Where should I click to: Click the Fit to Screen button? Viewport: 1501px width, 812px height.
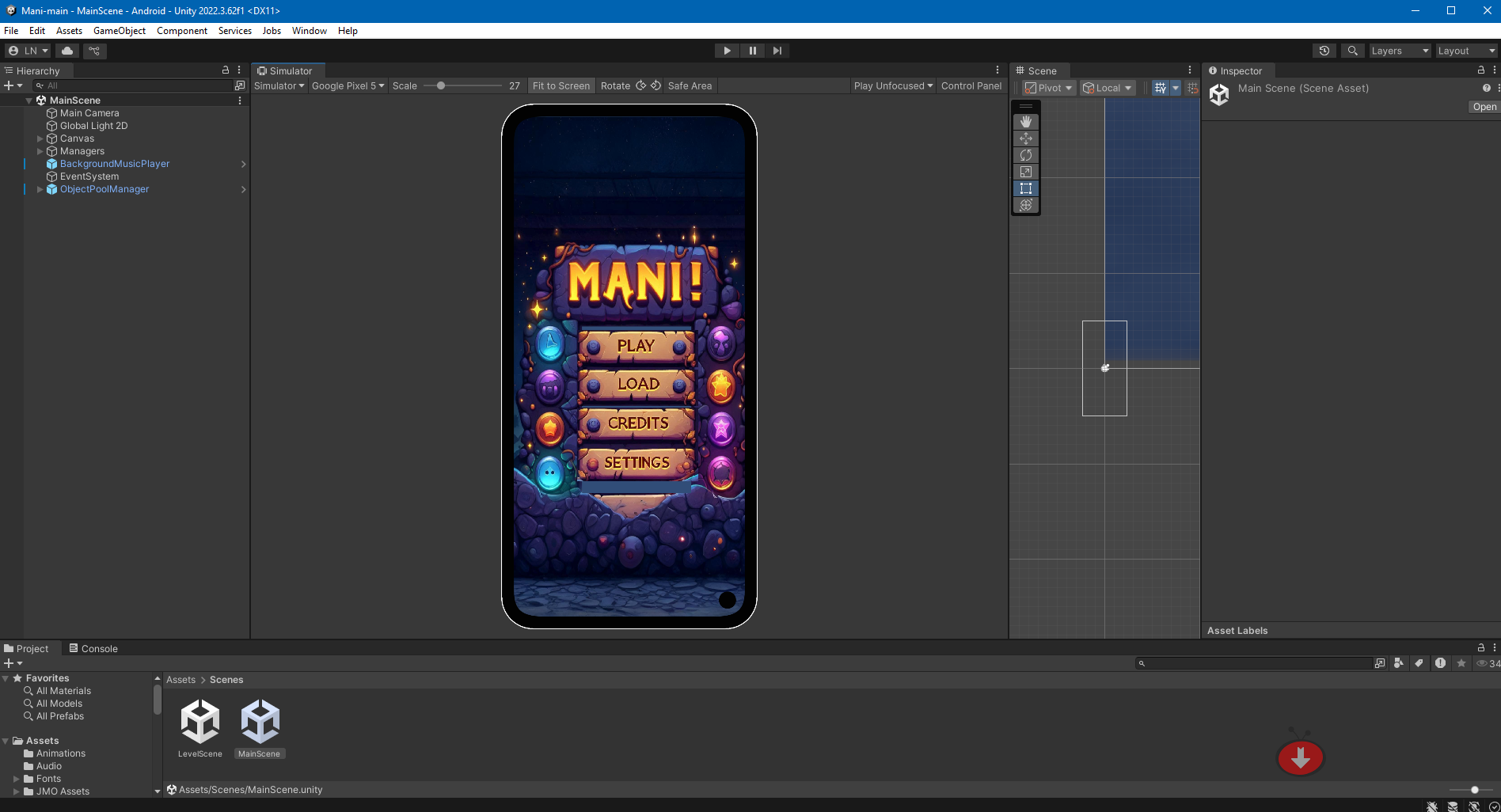(561, 85)
